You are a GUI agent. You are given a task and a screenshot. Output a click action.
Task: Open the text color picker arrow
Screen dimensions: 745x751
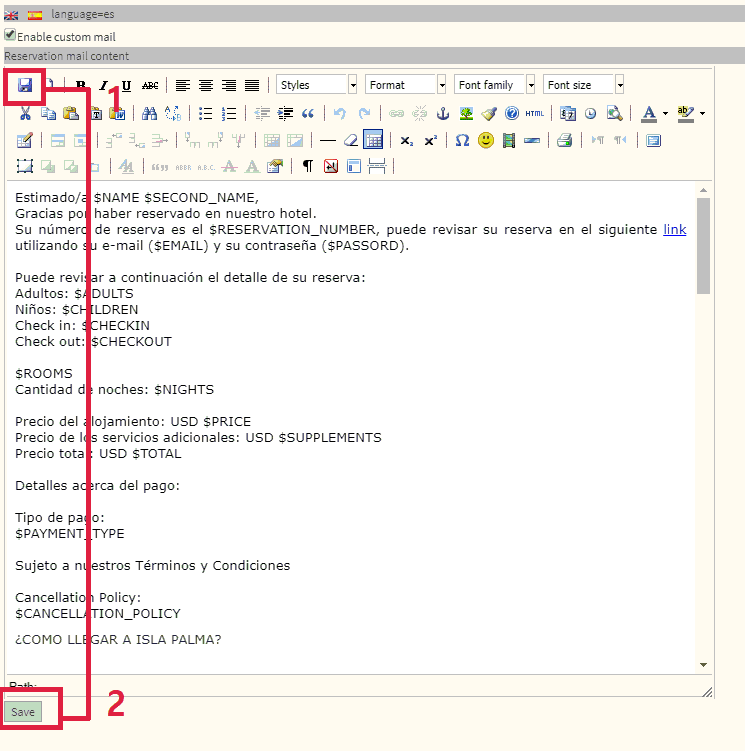(x=665, y=113)
